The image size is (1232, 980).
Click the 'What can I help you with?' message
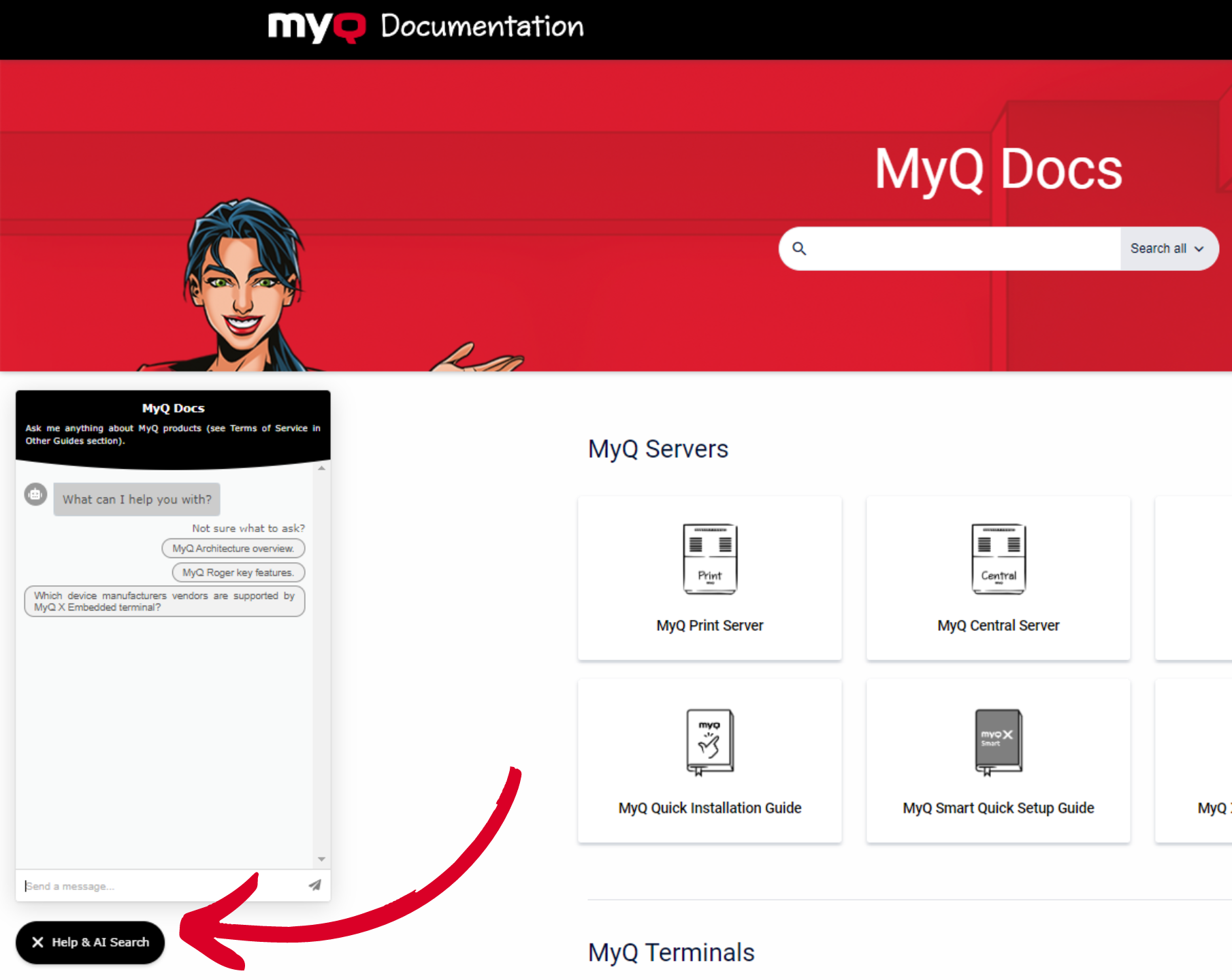pyautogui.click(x=137, y=500)
